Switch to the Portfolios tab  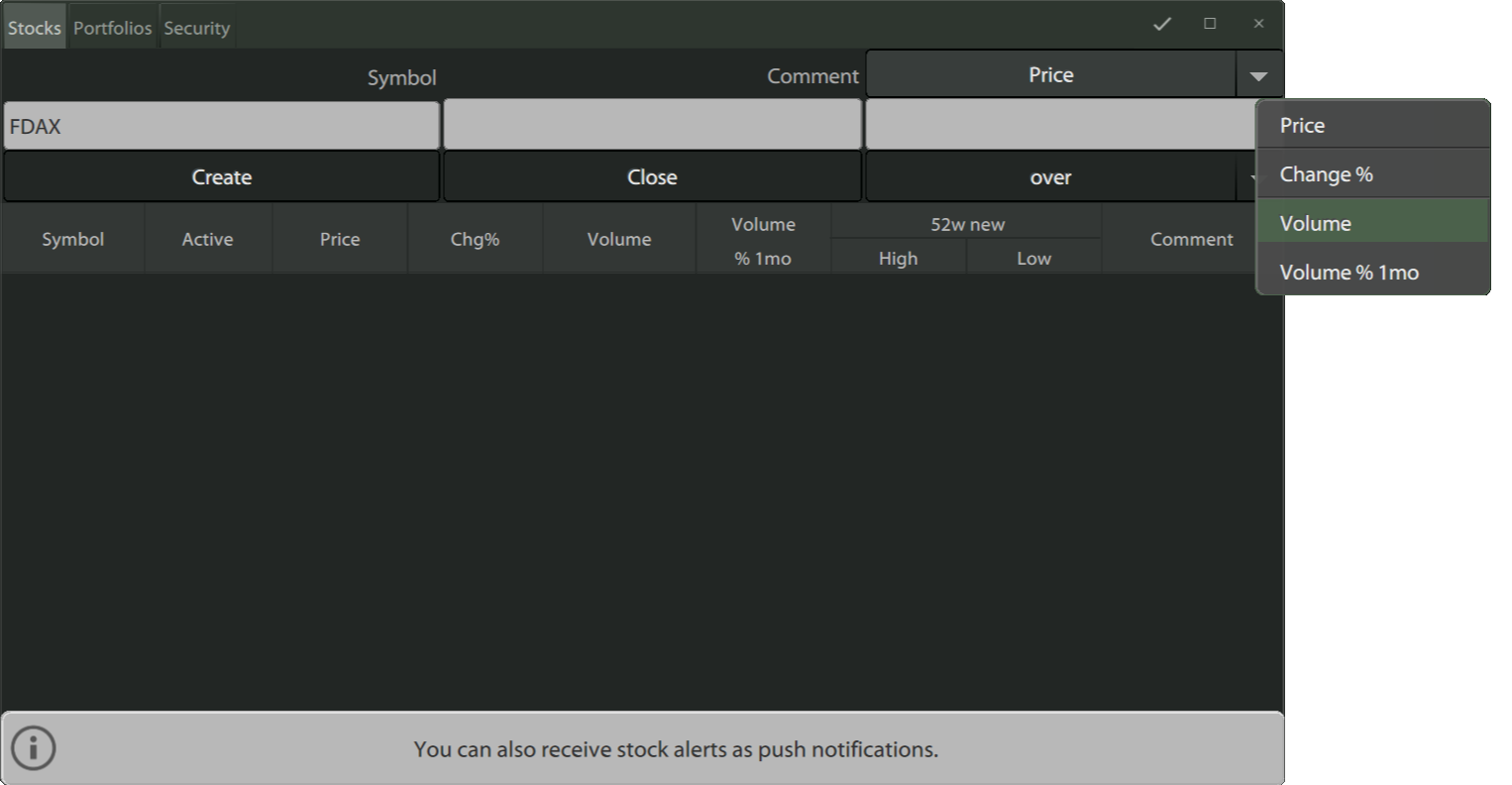click(x=112, y=28)
